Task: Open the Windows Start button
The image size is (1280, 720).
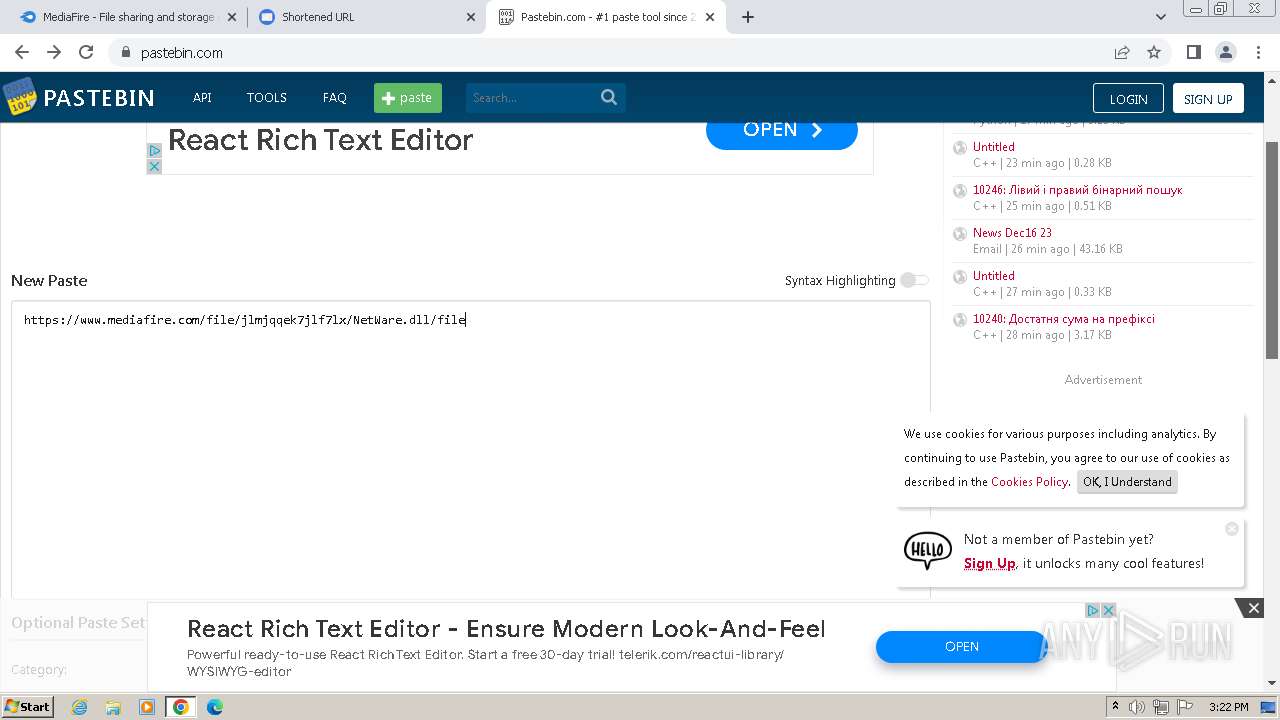Action: coord(28,707)
